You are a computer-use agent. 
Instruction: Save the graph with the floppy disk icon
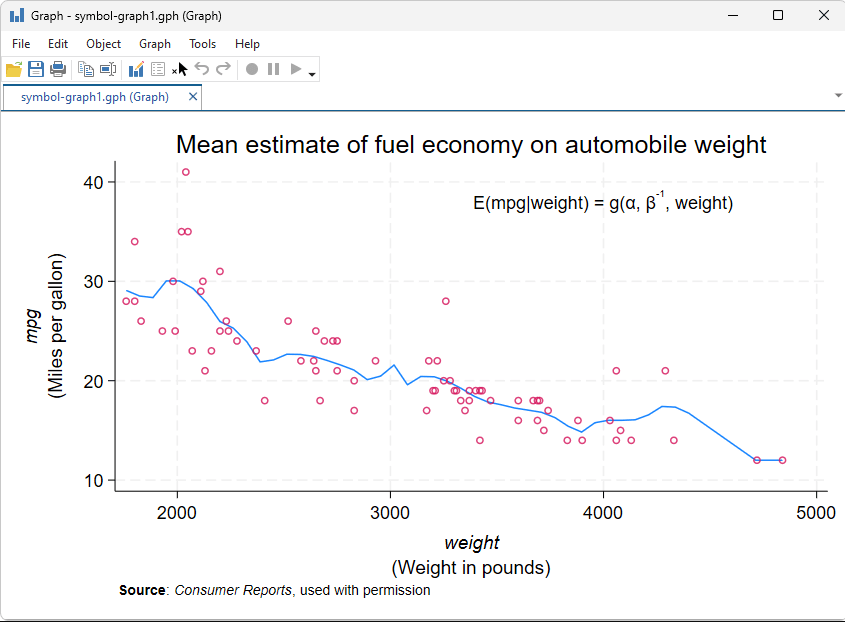pos(36,69)
